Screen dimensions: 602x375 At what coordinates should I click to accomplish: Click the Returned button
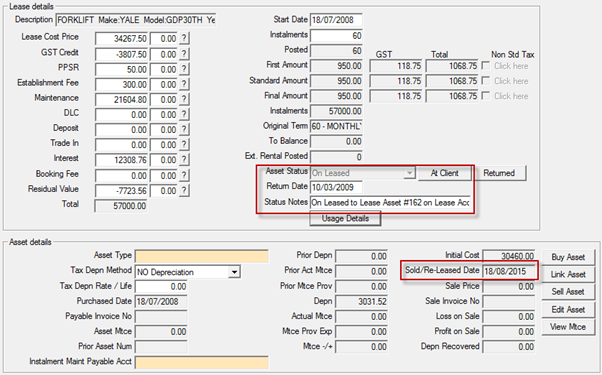coord(499,173)
